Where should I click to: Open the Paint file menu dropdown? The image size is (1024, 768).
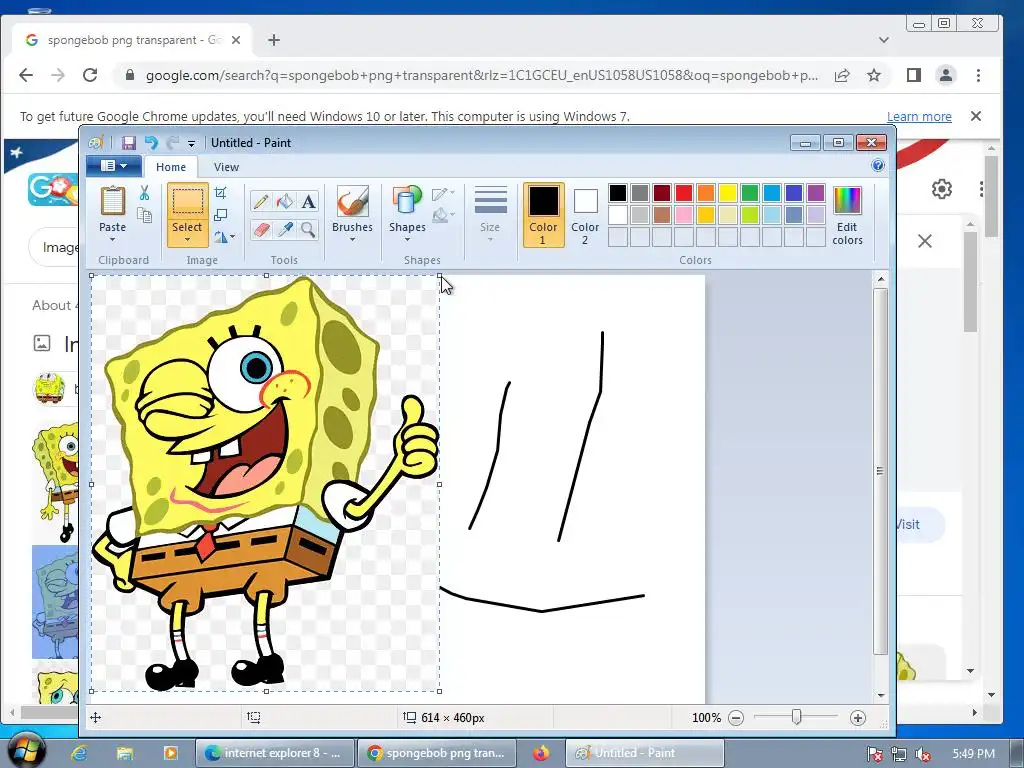tap(114, 166)
